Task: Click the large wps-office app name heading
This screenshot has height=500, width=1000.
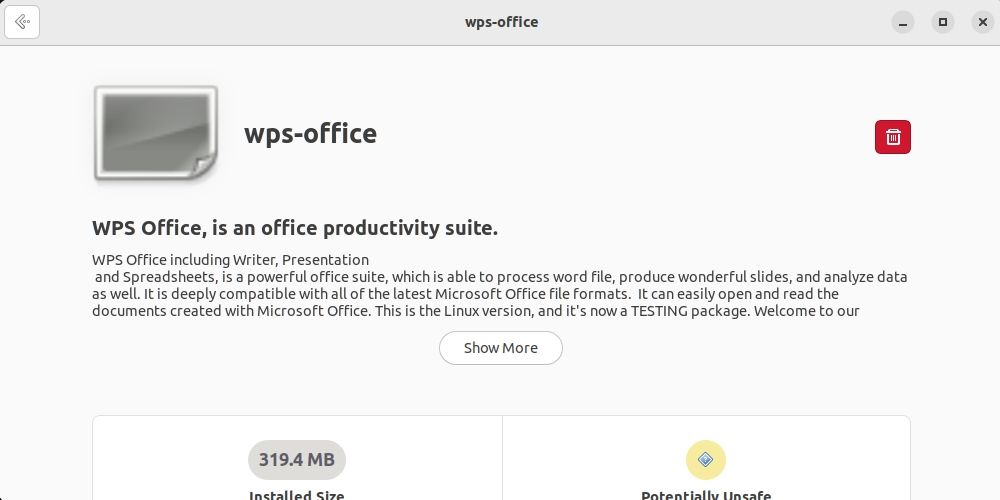Action: point(310,134)
